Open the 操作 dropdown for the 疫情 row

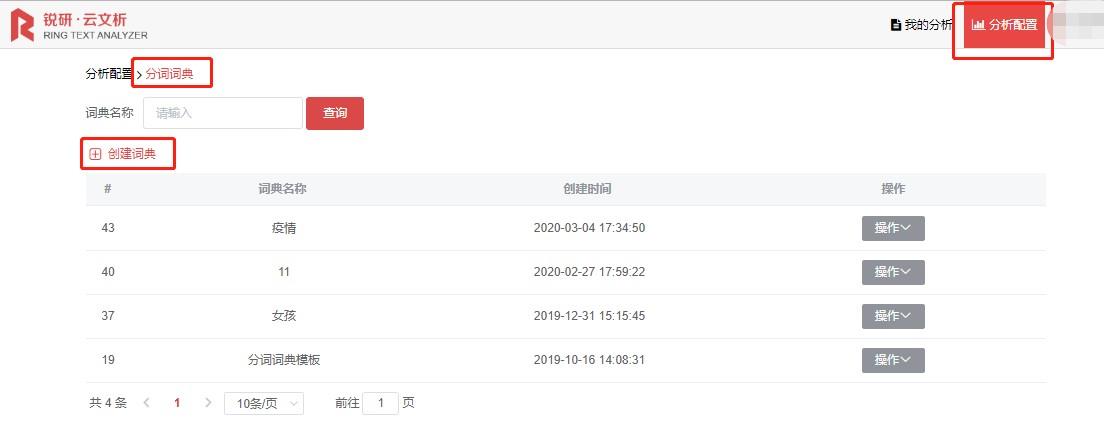[x=893, y=228]
